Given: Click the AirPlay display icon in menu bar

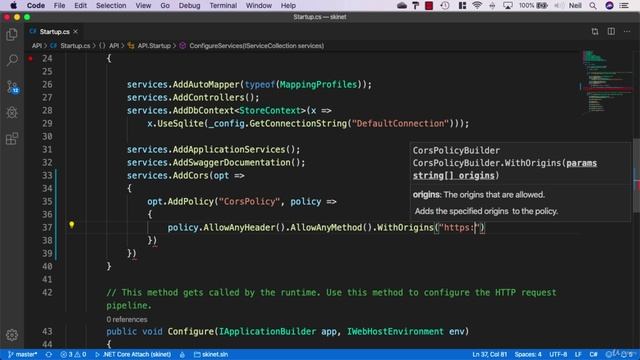Looking at the screenshot, I should pos(507,5).
